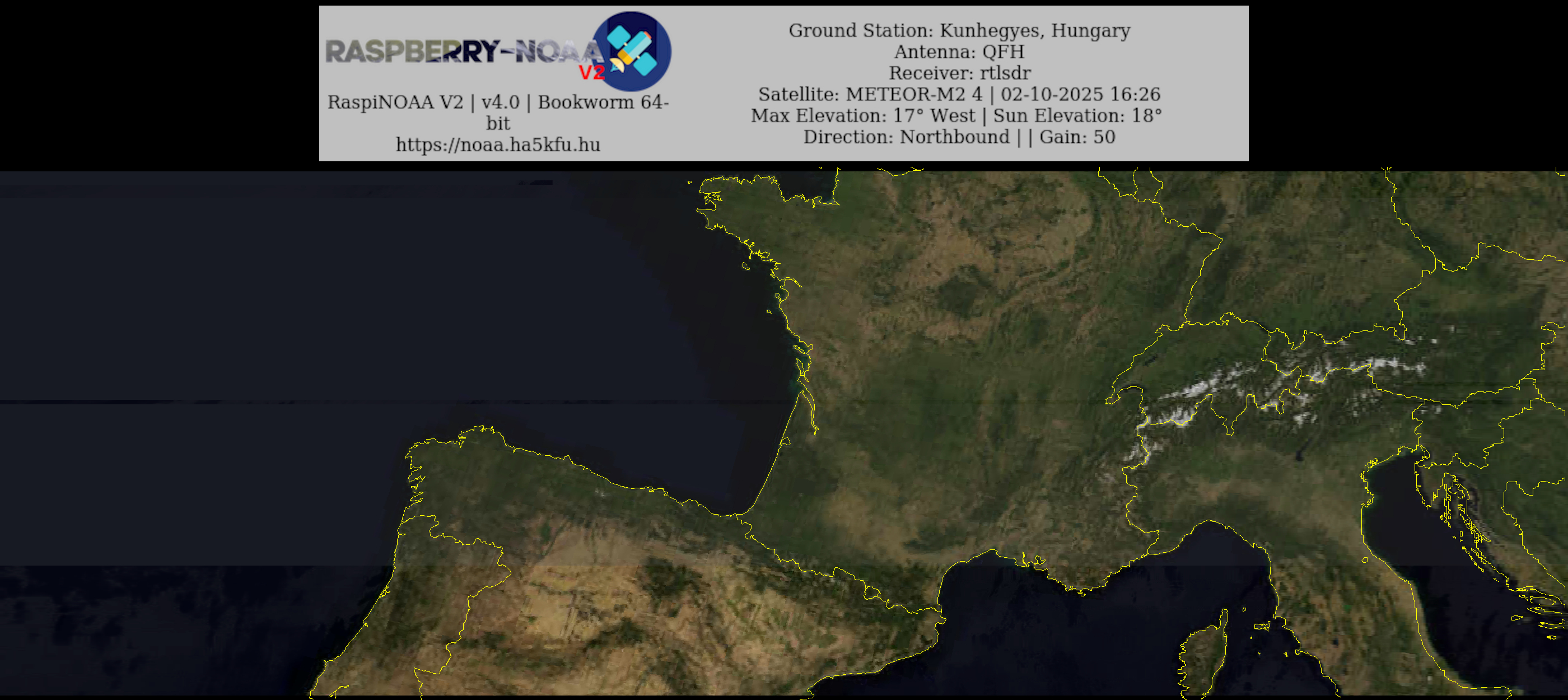Click the Max Elevation 17° West text
The image size is (1568, 700).
coord(862,116)
